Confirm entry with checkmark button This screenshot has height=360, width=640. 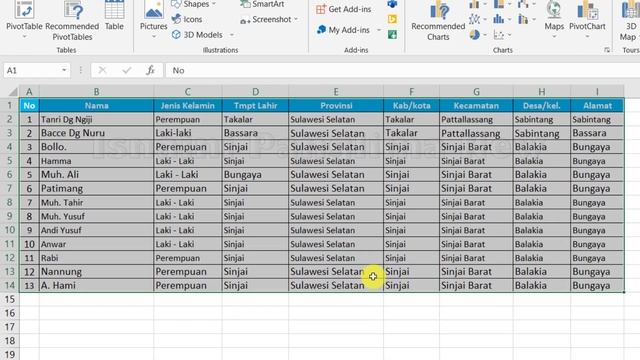[x=127, y=70]
